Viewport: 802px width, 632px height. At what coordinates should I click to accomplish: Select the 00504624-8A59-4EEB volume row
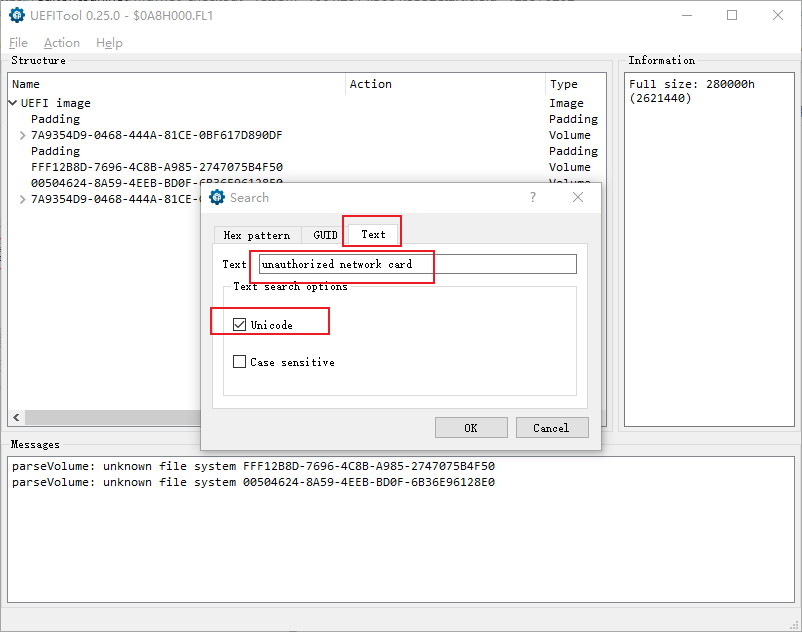[115, 183]
